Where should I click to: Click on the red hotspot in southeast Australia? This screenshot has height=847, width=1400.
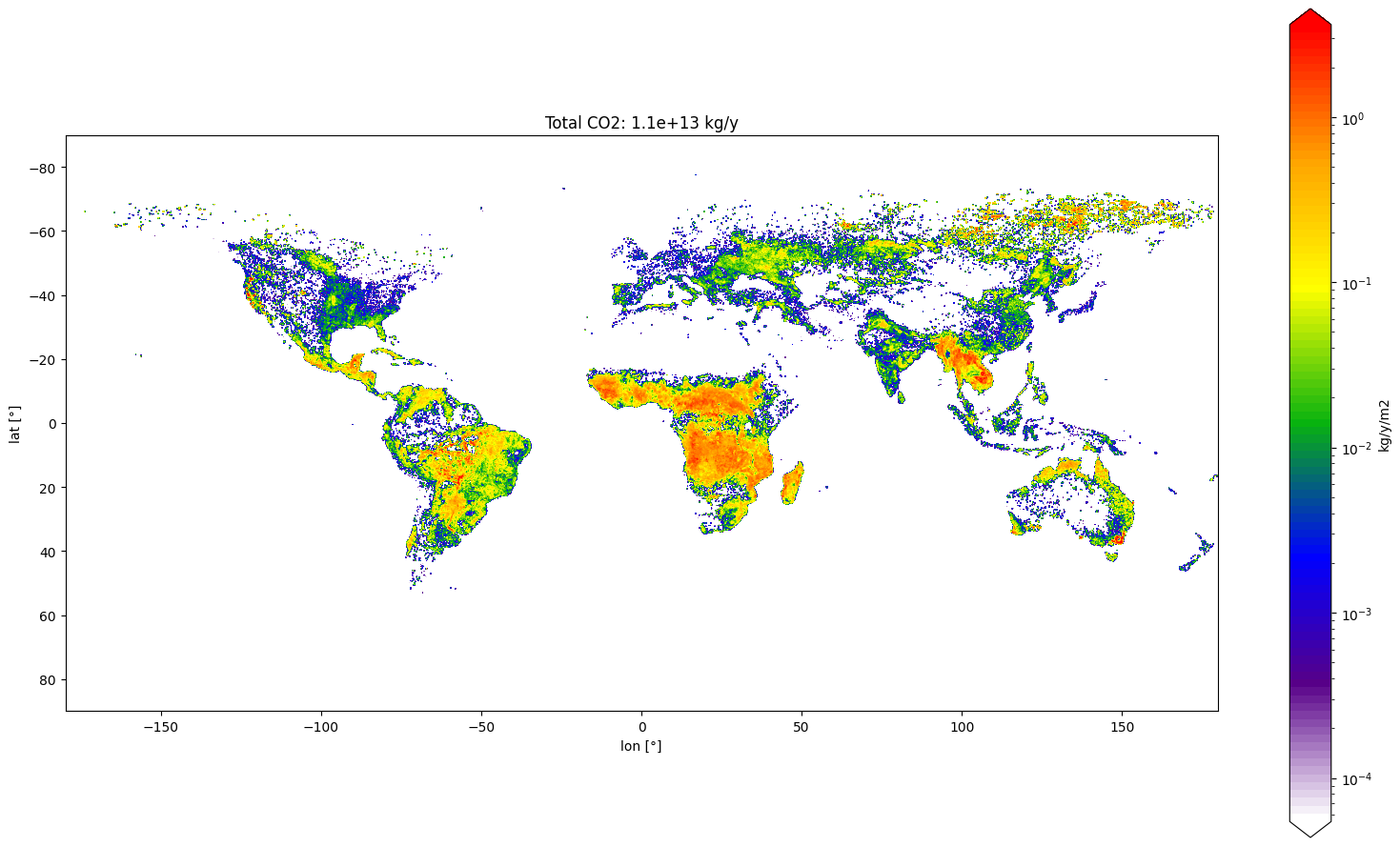[x=1118, y=539]
